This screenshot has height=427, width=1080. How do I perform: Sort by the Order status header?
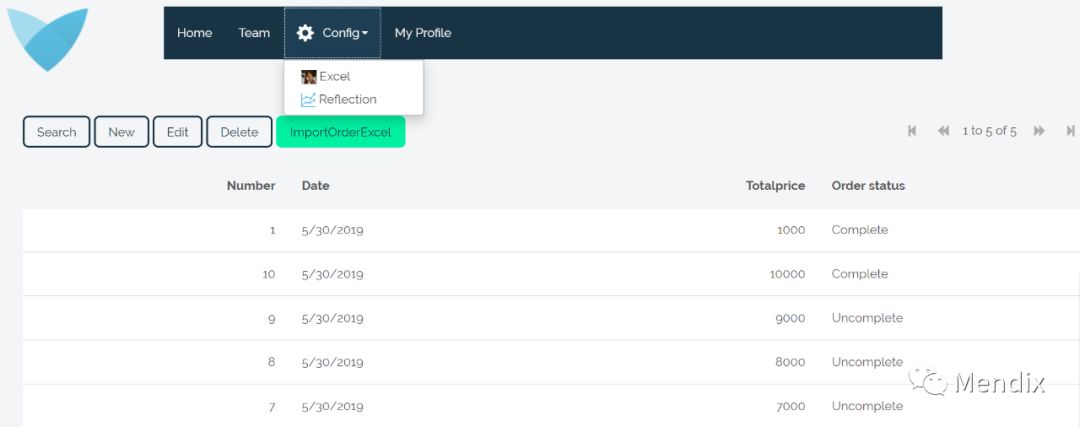868,185
